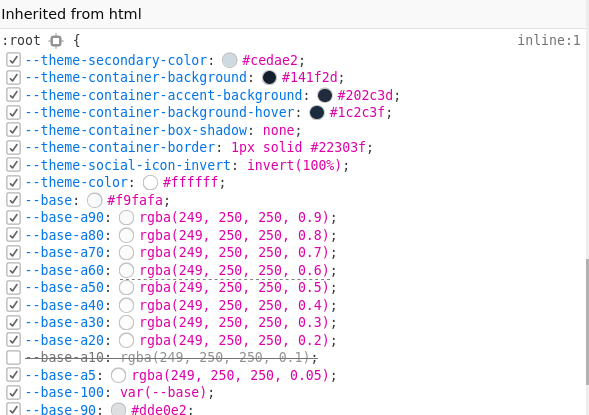Click the --base-a90 color swatch

point(127,217)
